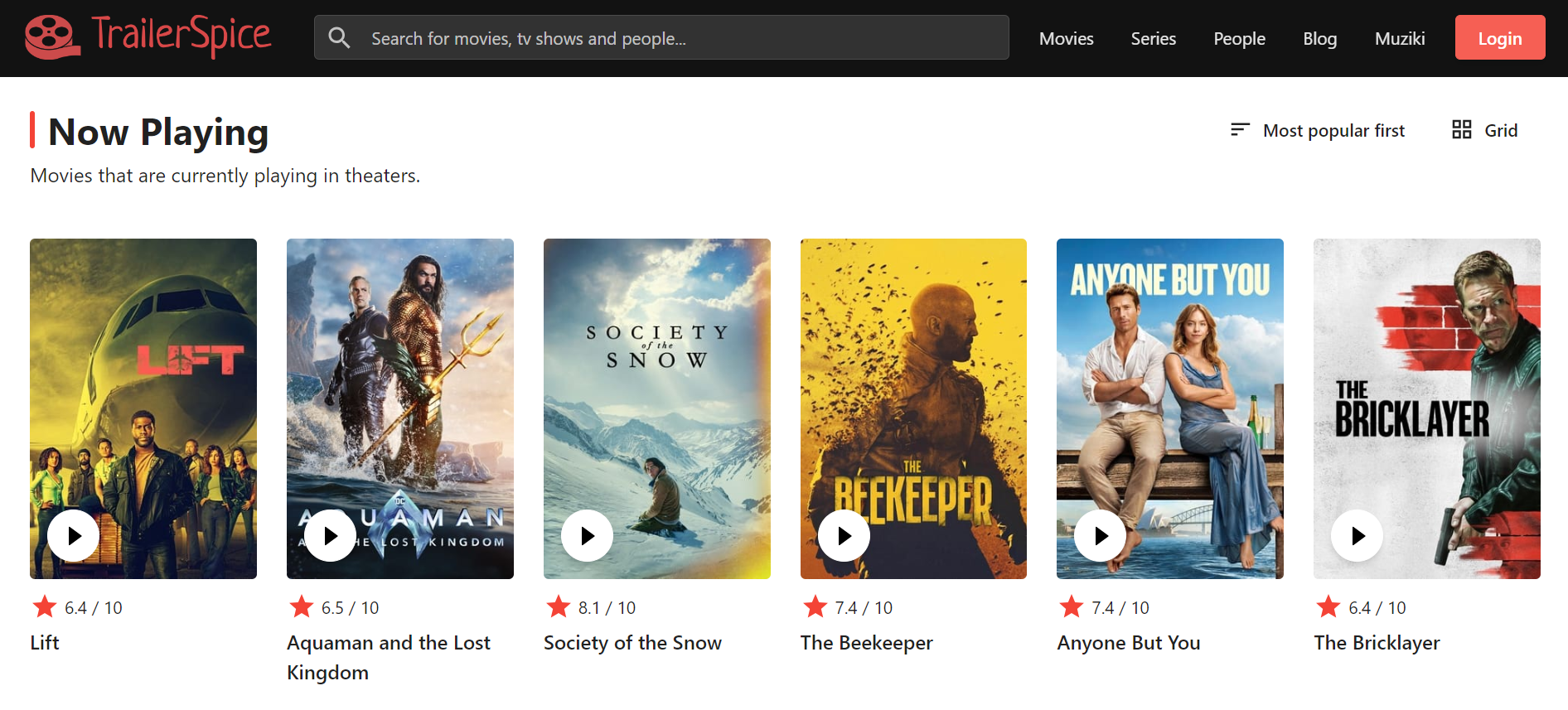1568x710 pixels.
Task: Click the 6.4 / 10 rating under Lift
Action: click(94, 608)
